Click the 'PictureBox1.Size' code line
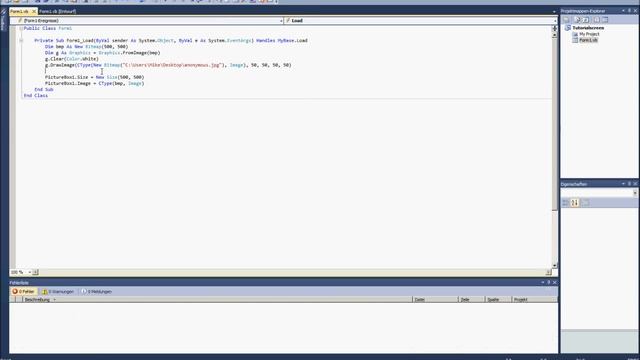 click(x=95, y=77)
